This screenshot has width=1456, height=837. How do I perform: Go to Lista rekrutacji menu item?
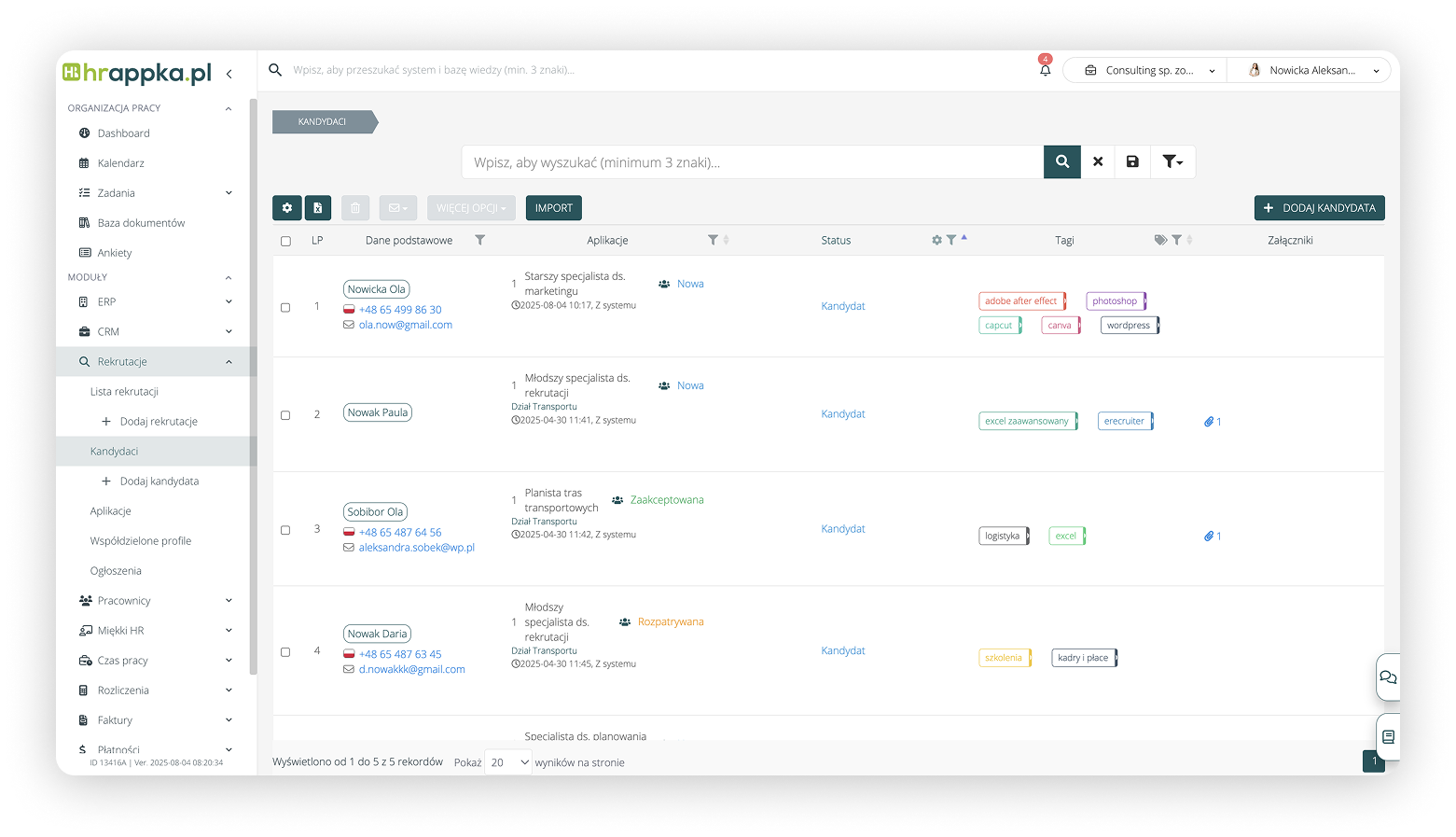click(124, 392)
